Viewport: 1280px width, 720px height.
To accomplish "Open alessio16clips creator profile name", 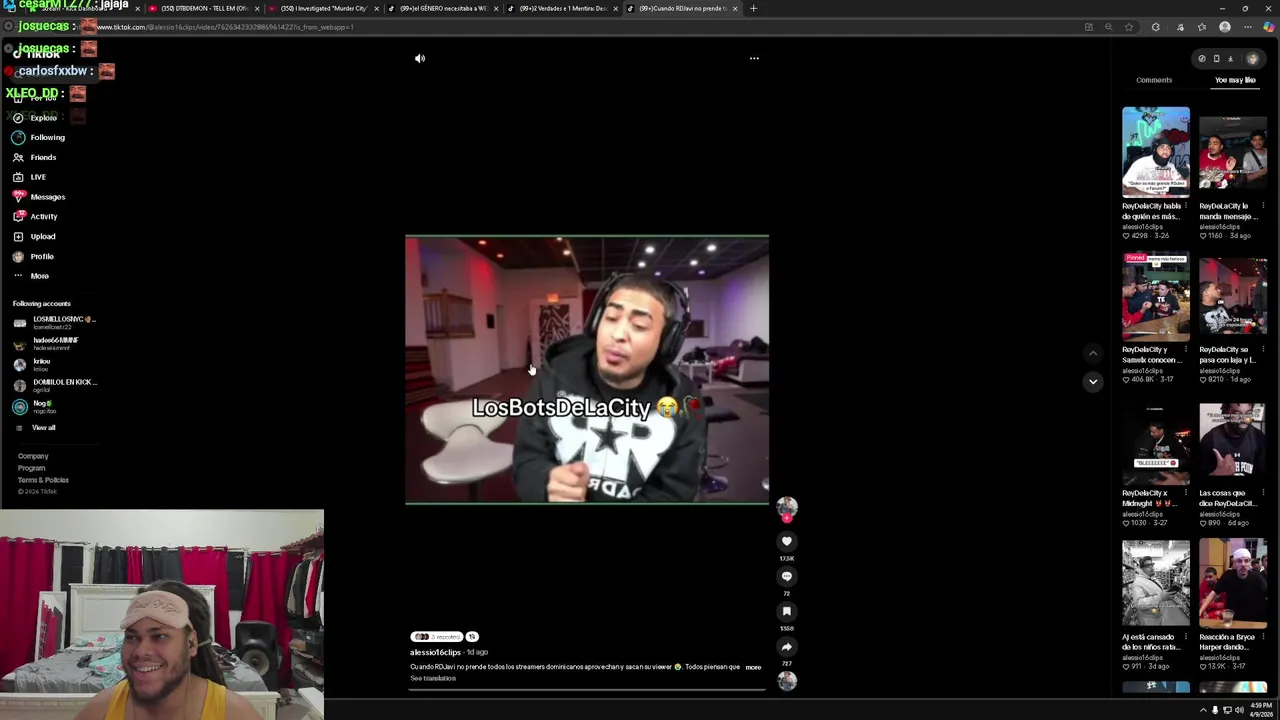I will (435, 652).
